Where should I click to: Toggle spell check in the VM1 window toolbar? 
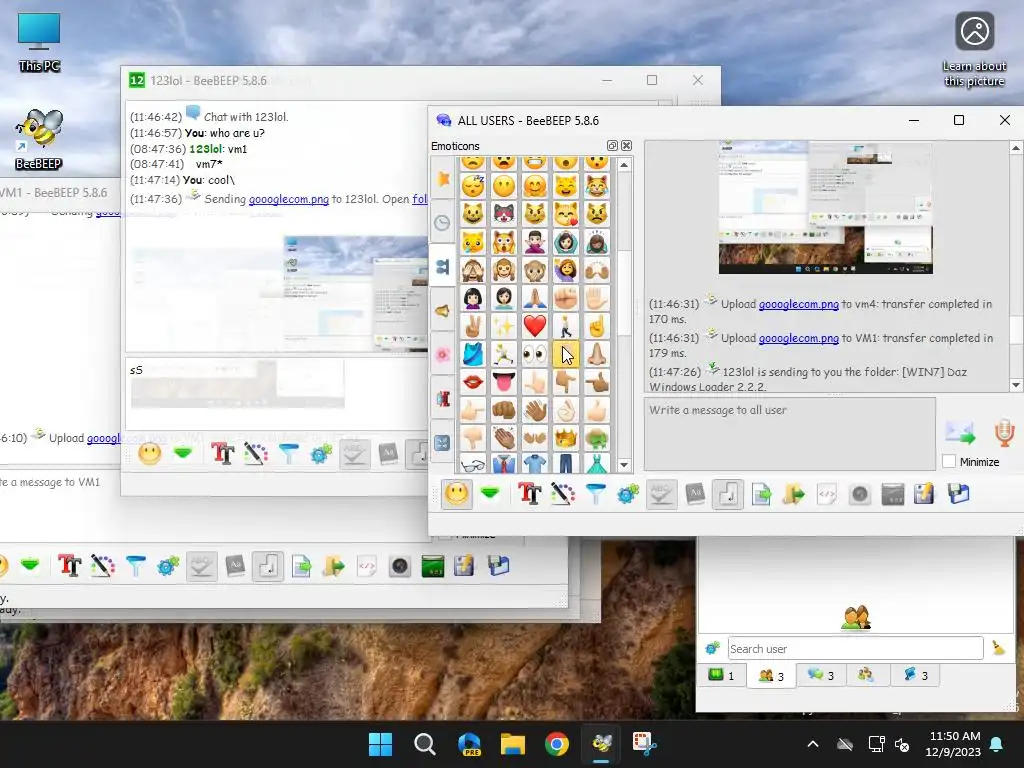201,566
